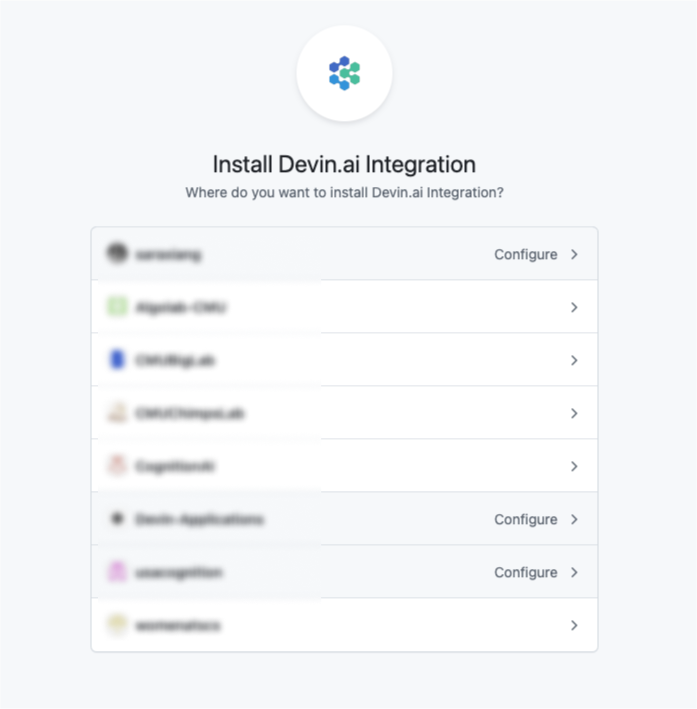Click chevron next to magenta avatar's Configure
This screenshot has width=697, height=709.
574,572
